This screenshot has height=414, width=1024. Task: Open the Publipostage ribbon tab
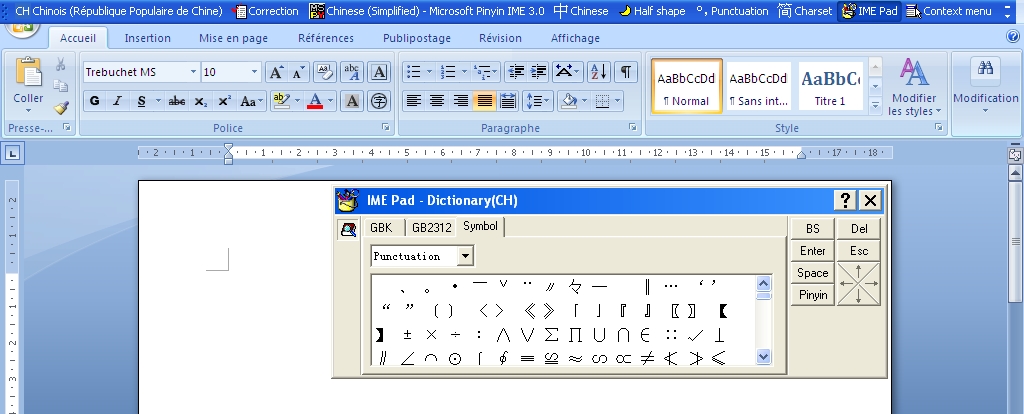pyautogui.click(x=417, y=38)
